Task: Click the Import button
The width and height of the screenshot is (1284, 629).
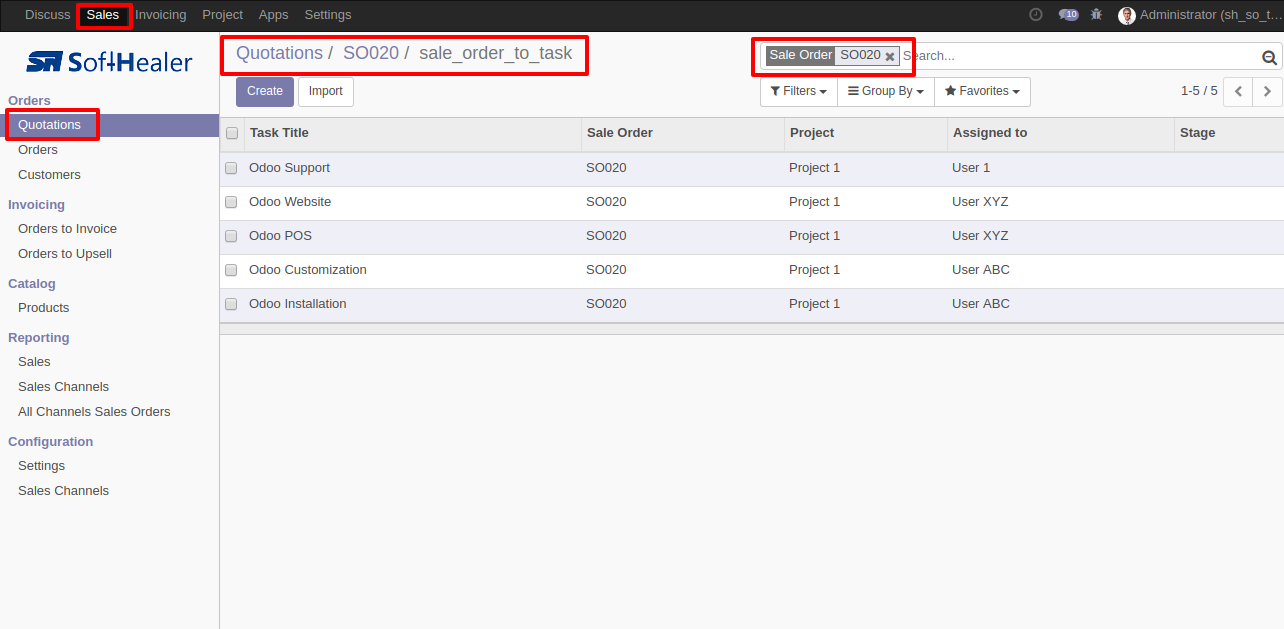Action: 326,91
